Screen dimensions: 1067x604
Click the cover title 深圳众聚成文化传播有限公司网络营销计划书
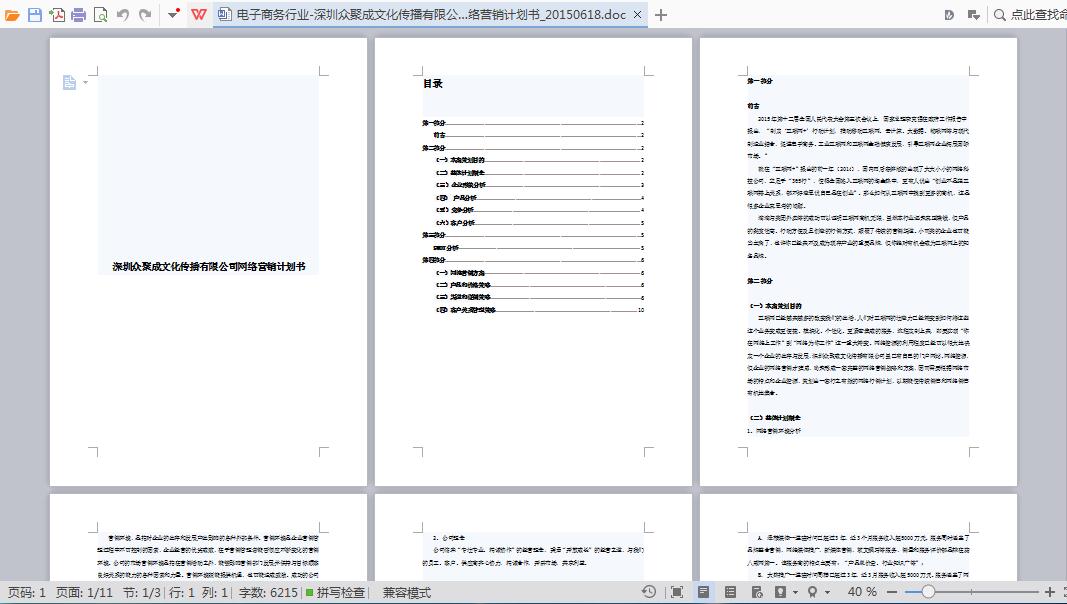[x=209, y=267]
